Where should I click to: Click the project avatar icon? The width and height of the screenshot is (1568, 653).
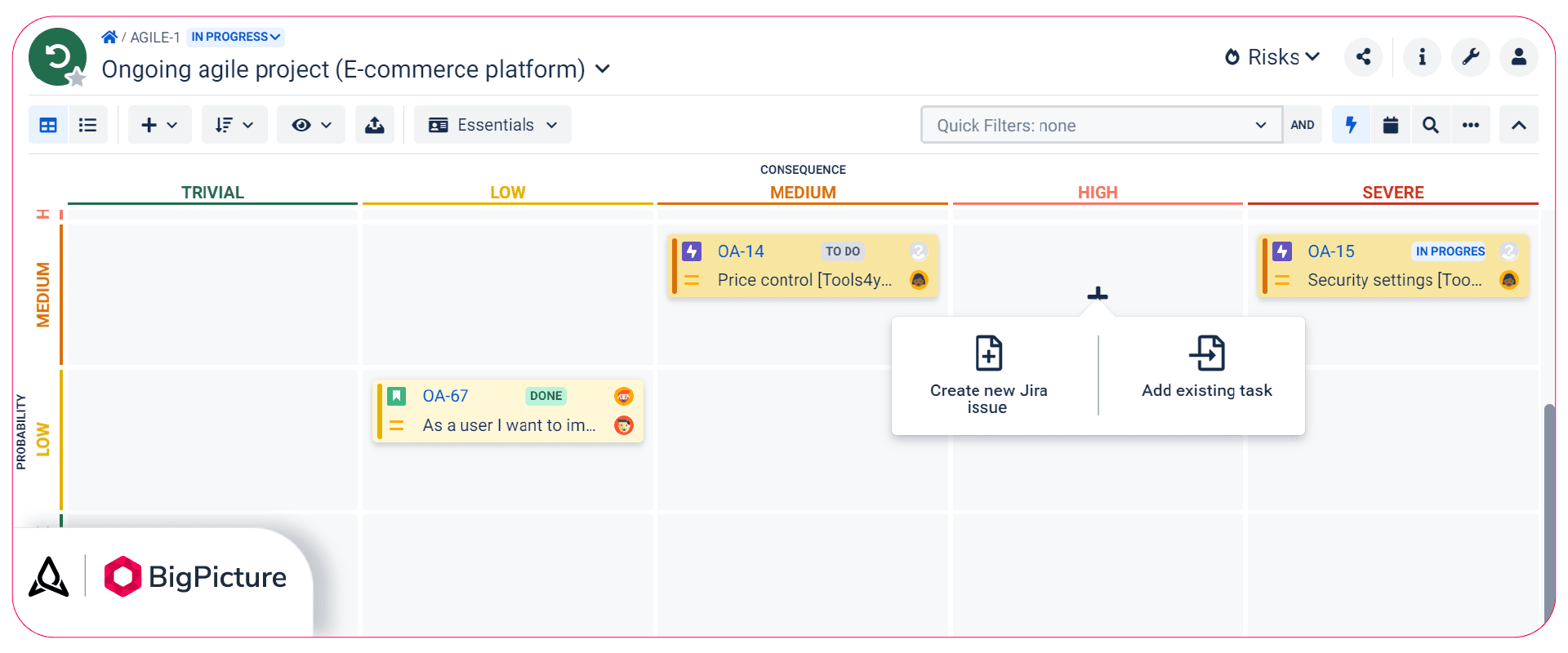tap(57, 57)
